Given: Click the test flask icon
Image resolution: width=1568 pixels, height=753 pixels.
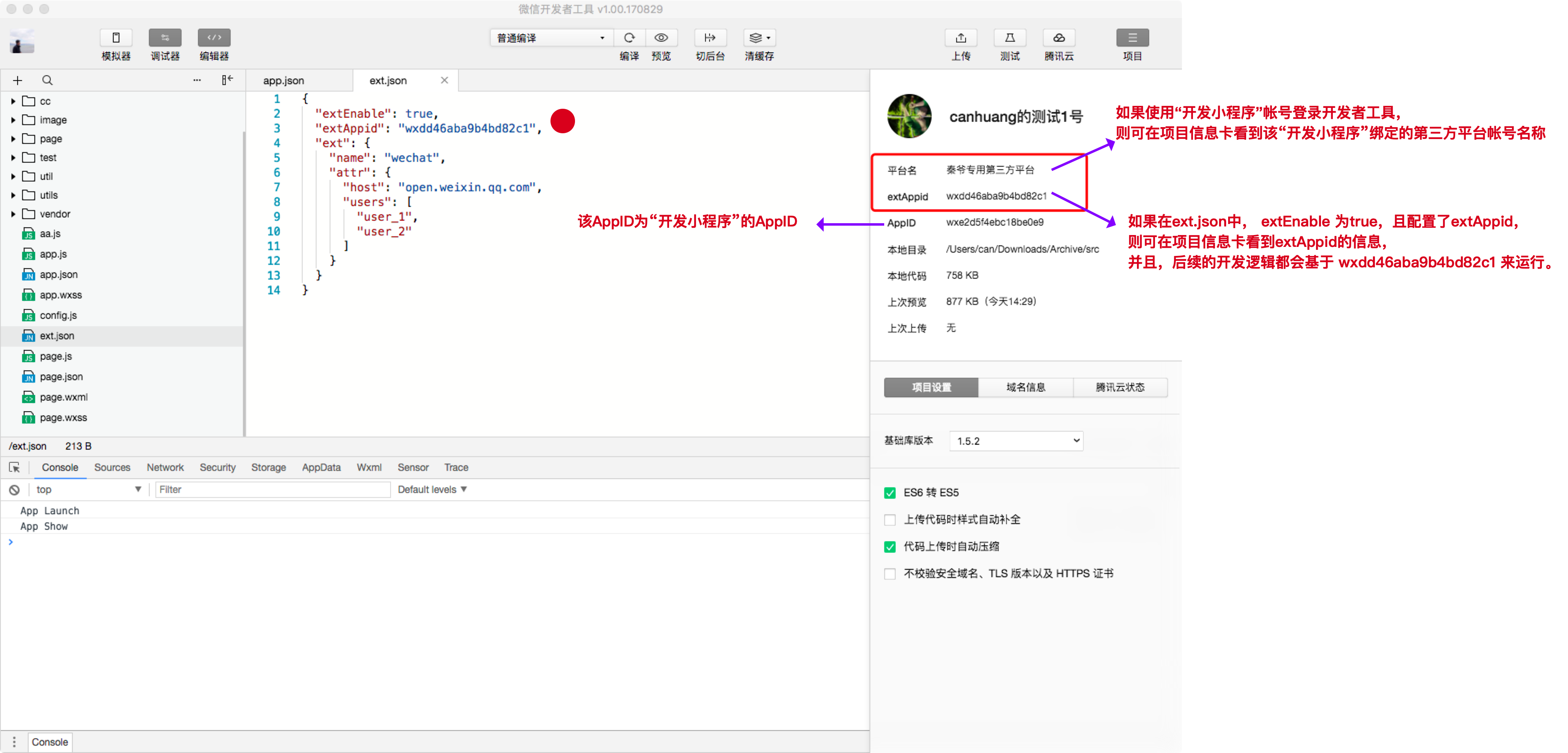Looking at the screenshot, I should [x=1010, y=38].
